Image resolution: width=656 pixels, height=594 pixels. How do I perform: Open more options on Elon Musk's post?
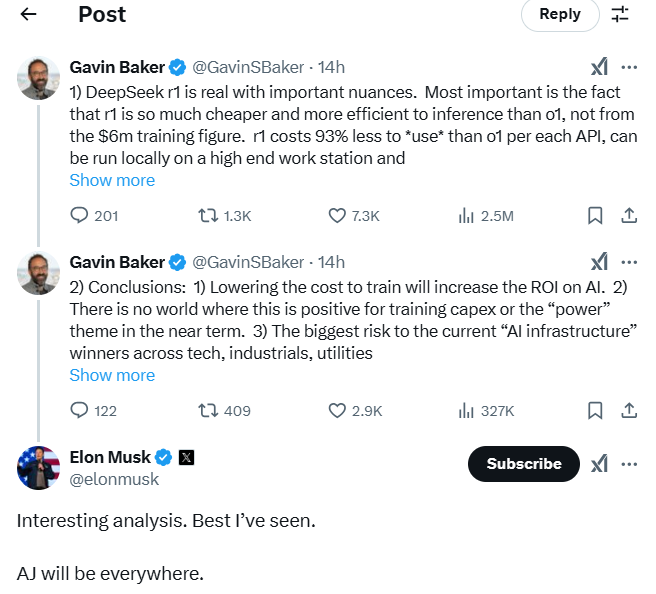point(629,463)
